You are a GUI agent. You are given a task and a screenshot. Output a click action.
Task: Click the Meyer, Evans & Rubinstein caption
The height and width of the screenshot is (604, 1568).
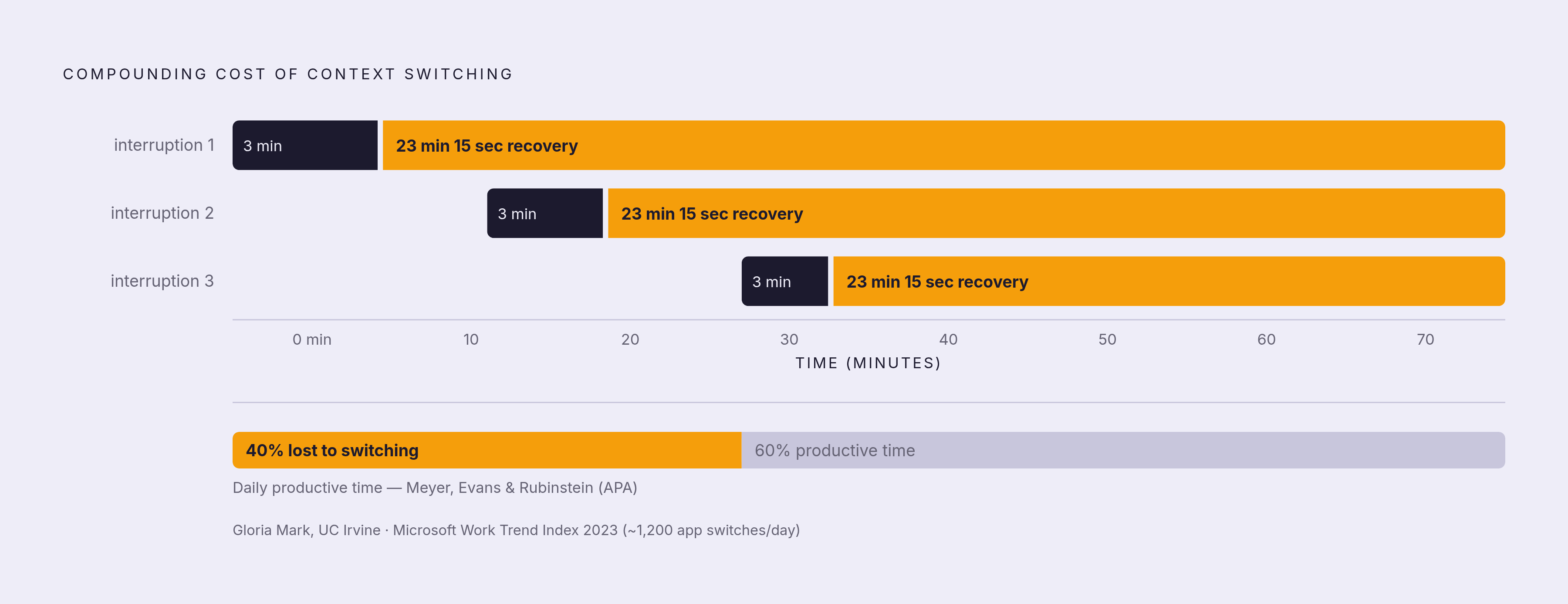pos(435,488)
